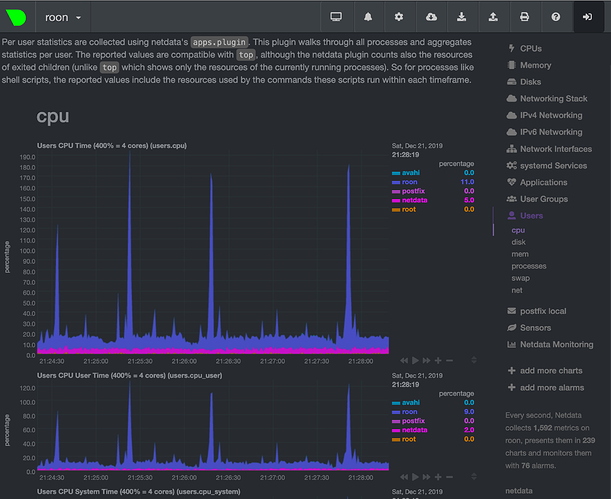Select the net submenu under Users
Screen dimensions: 611x499
pyautogui.click(x=517, y=291)
